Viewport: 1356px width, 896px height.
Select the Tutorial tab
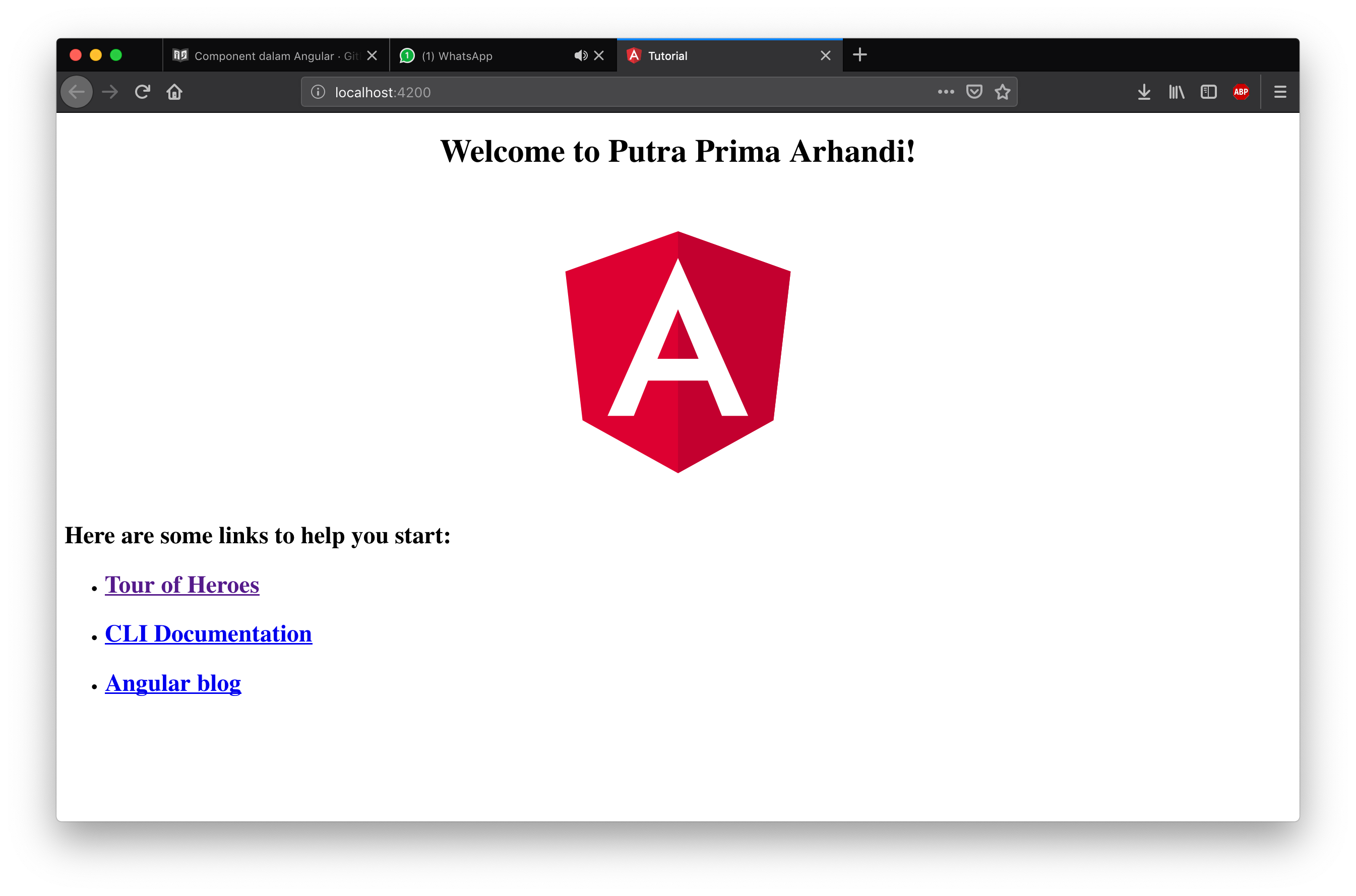(730, 55)
